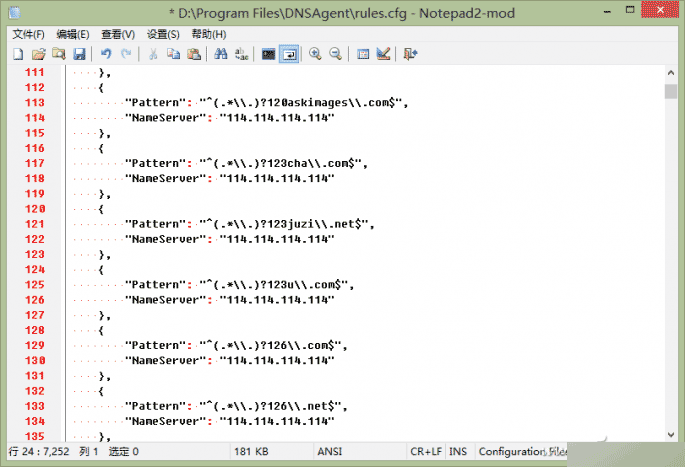
Task: Click line 117 Pattern 123cha text
Action: tap(246, 163)
